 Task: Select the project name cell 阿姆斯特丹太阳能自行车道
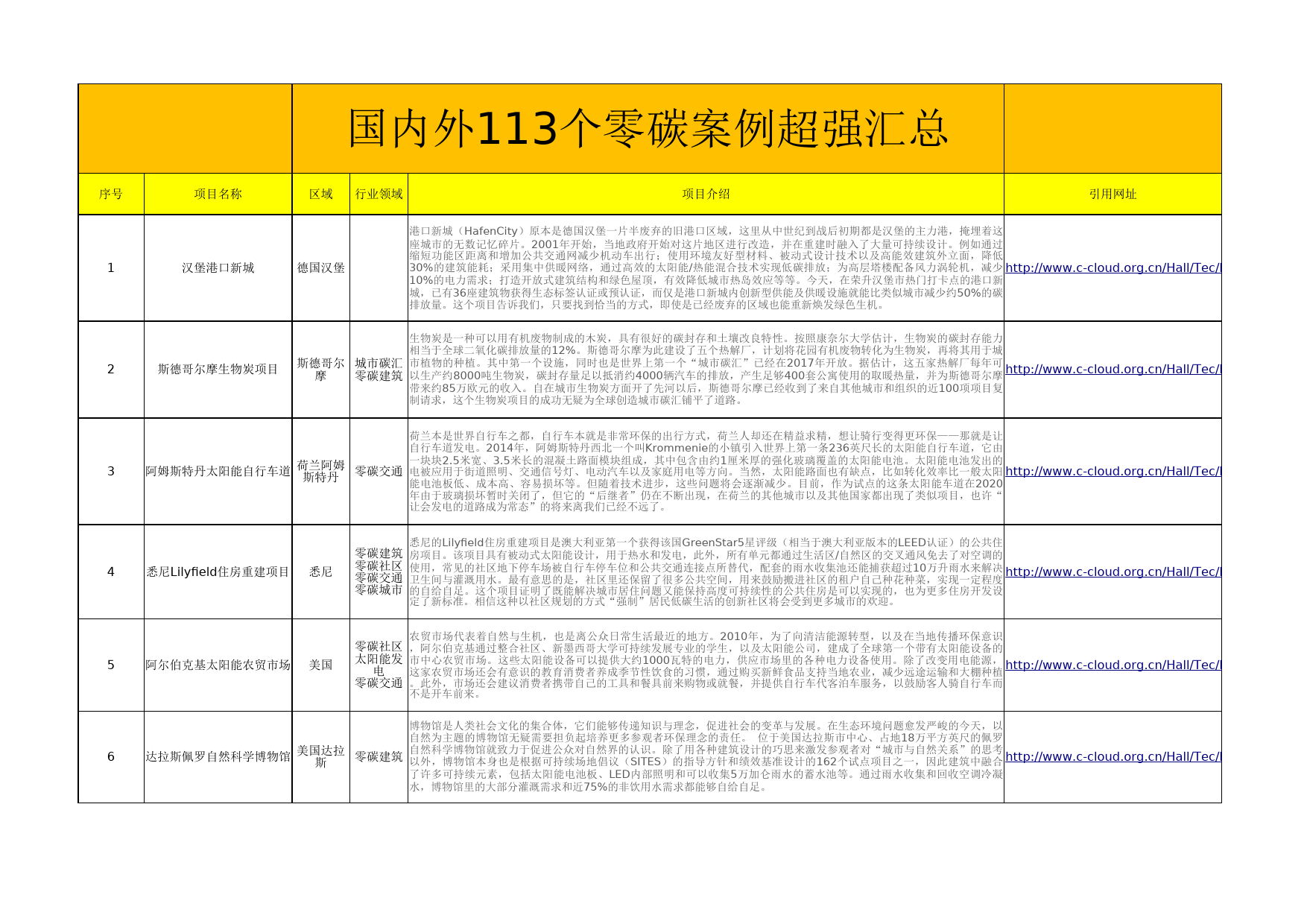point(218,472)
